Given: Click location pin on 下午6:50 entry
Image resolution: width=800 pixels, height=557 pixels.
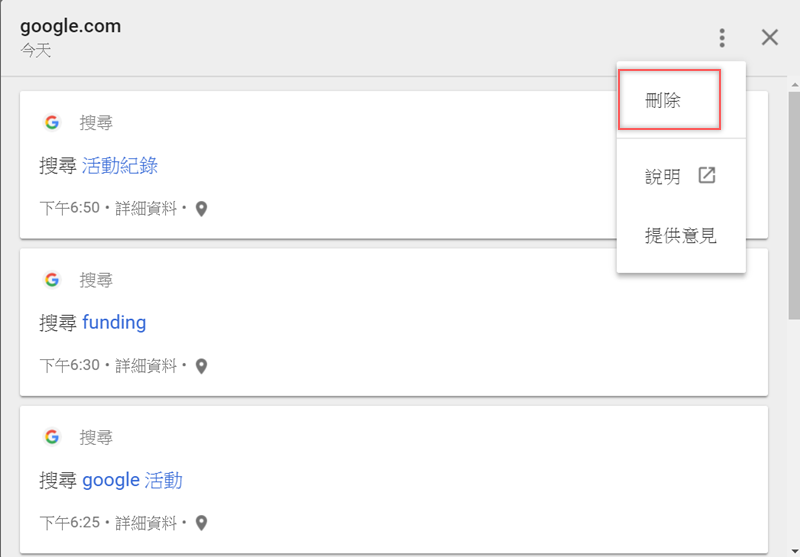Looking at the screenshot, I should click(x=201, y=209).
